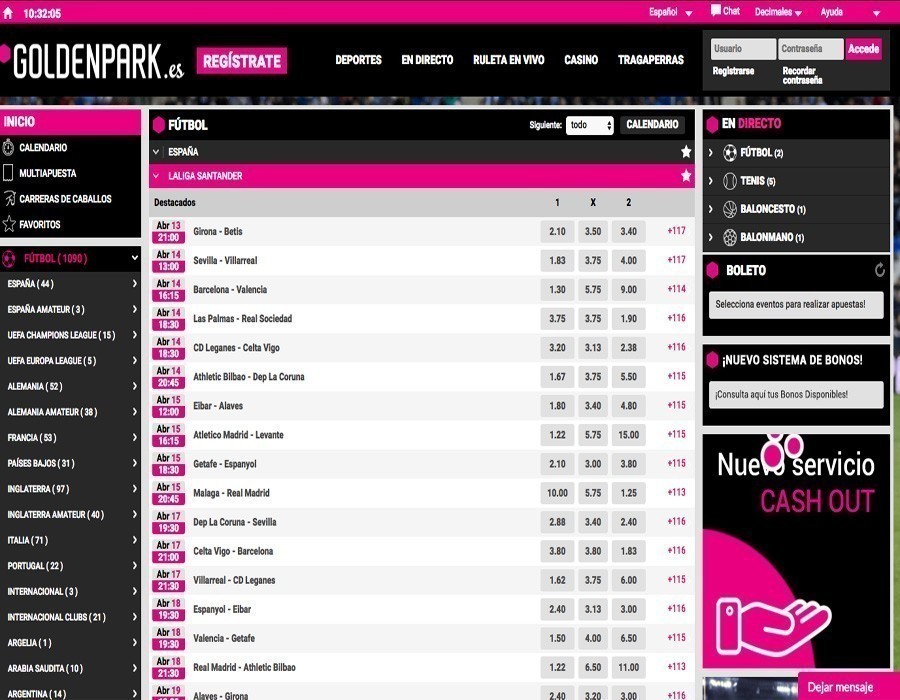Collapse the LaLiga Santander chevron

156,176
